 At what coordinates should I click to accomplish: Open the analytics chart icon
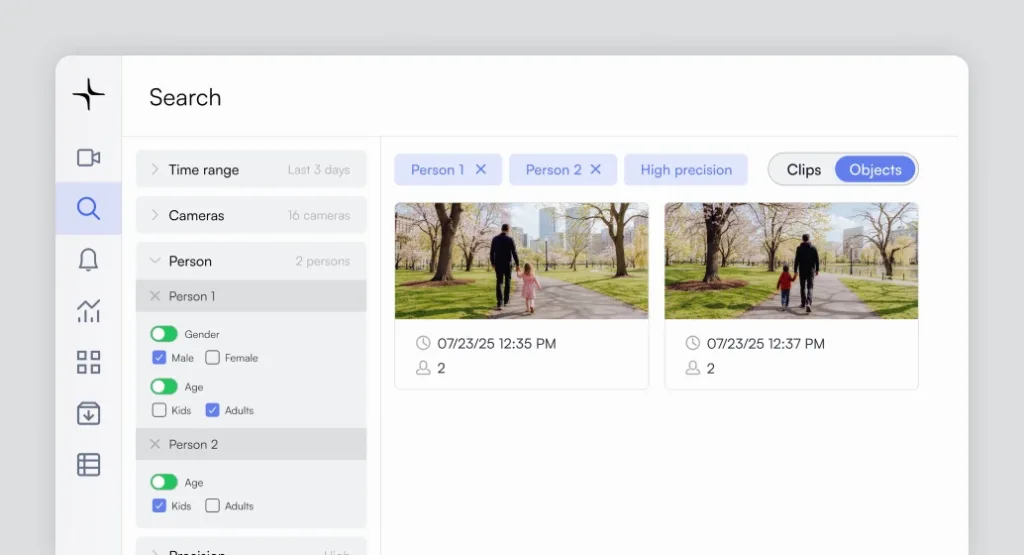[89, 311]
